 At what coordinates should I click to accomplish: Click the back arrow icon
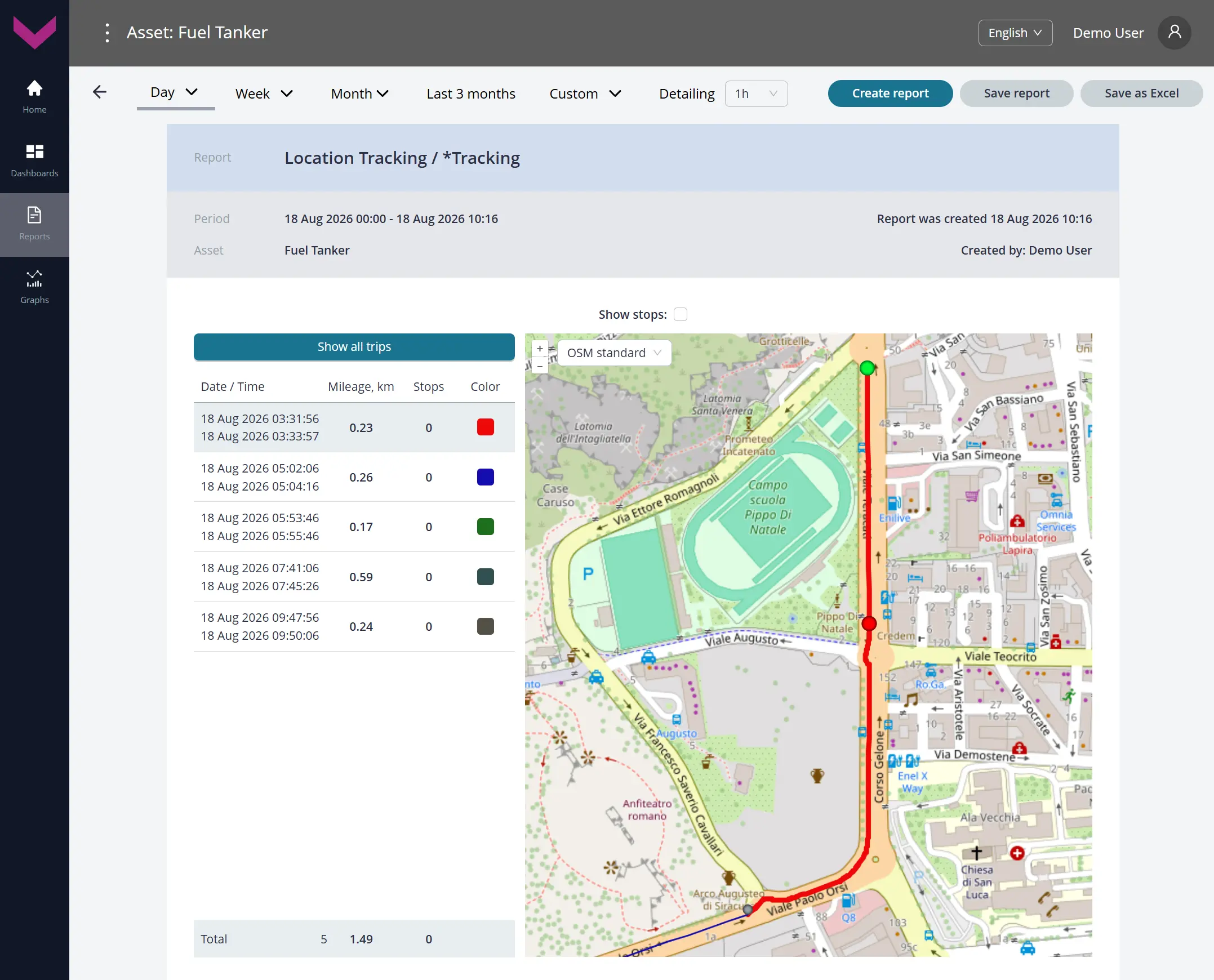point(99,92)
